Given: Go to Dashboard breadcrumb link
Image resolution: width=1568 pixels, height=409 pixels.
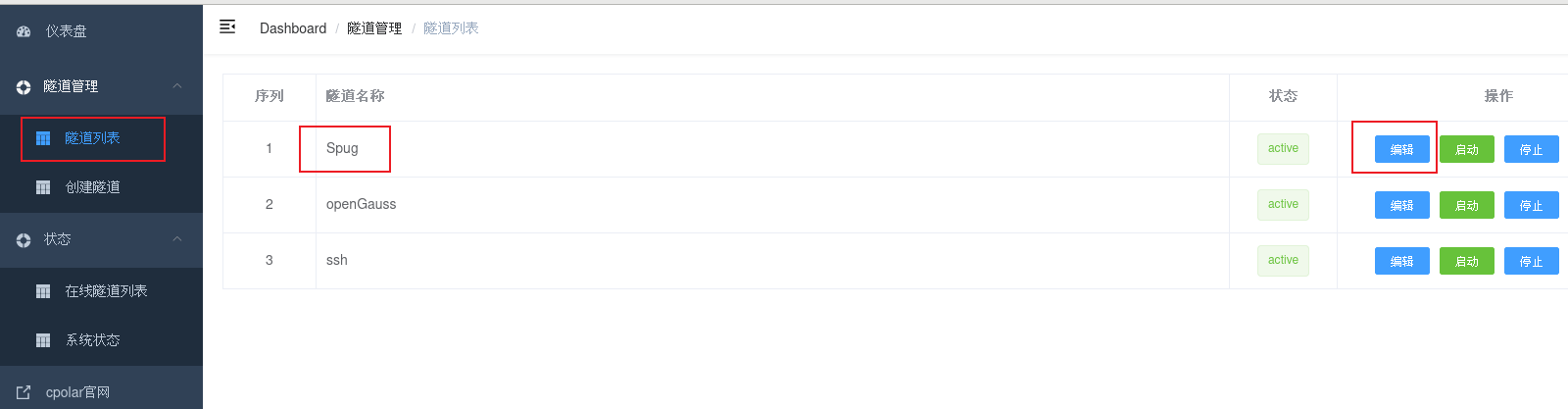Looking at the screenshot, I should point(293,28).
